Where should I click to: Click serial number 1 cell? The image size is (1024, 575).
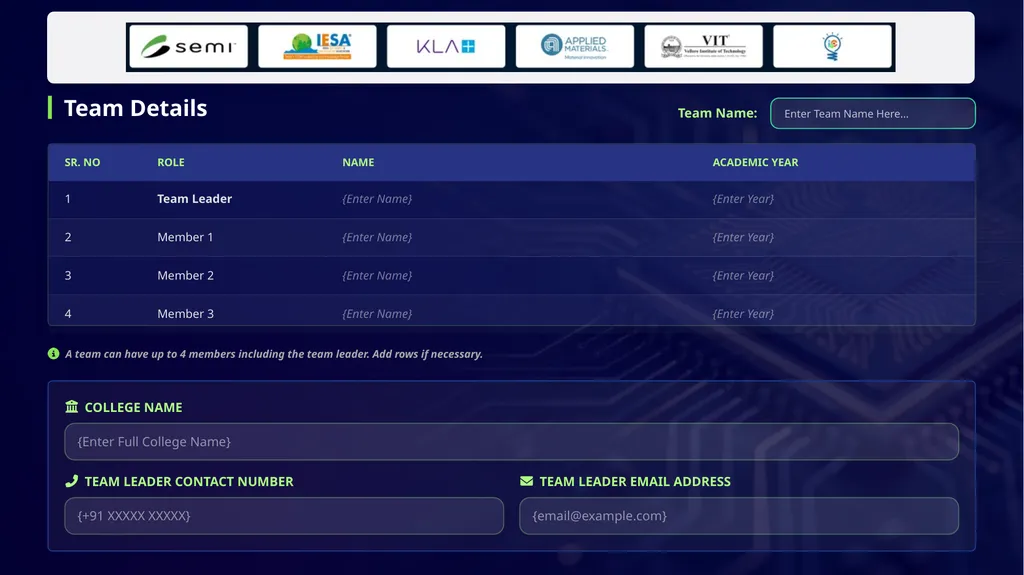click(68, 199)
